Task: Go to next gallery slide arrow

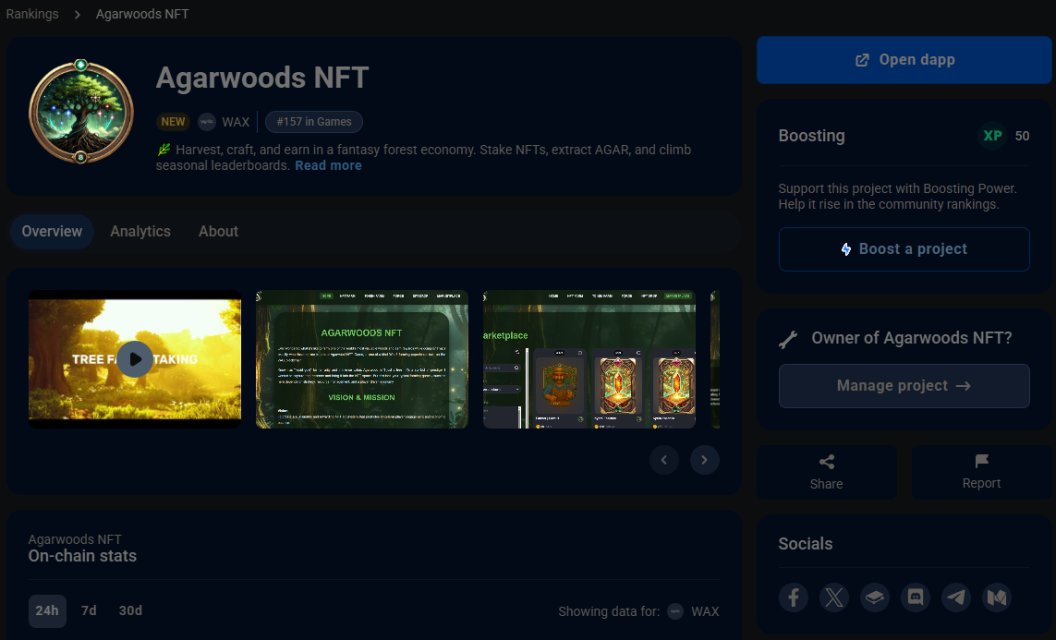Action: coord(704,460)
